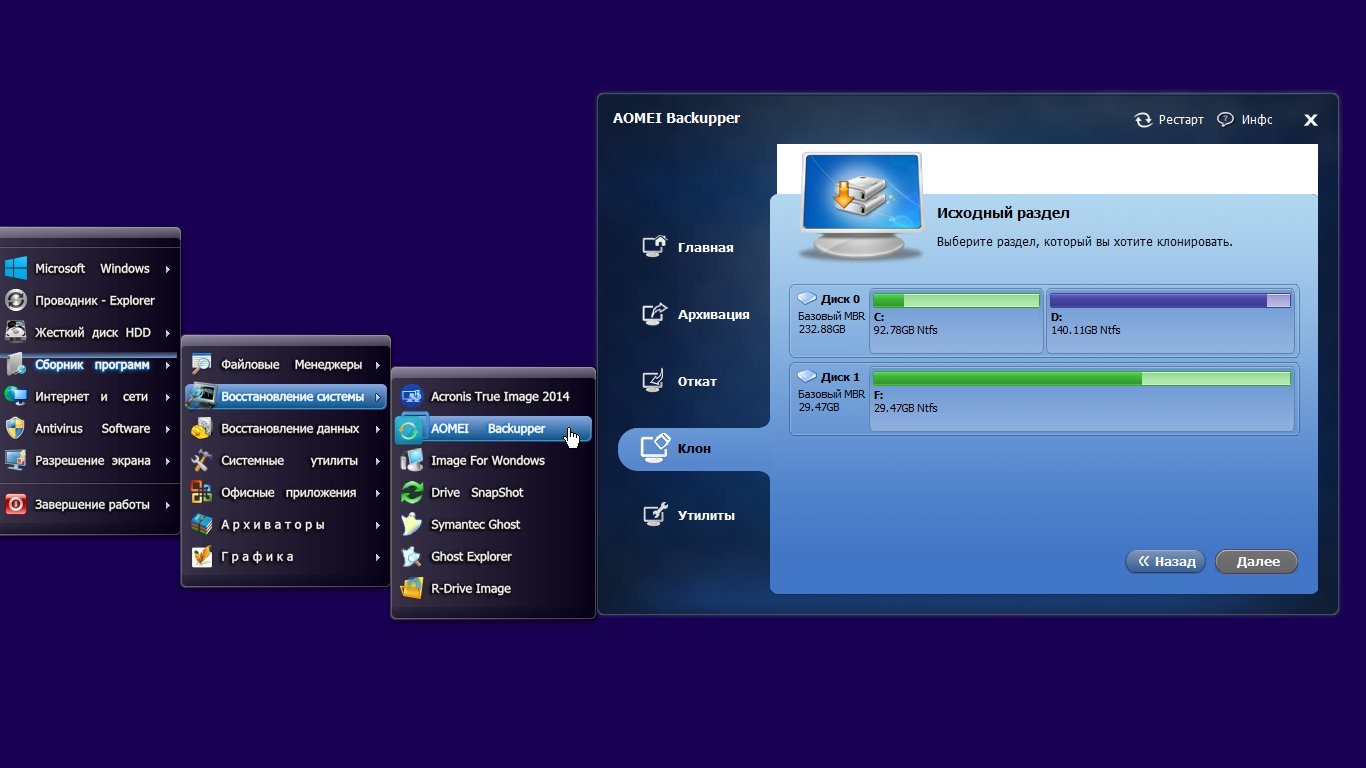Click the computer backup illustration
Image resolution: width=1366 pixels, height=768 pixels.
coord(861,205)
